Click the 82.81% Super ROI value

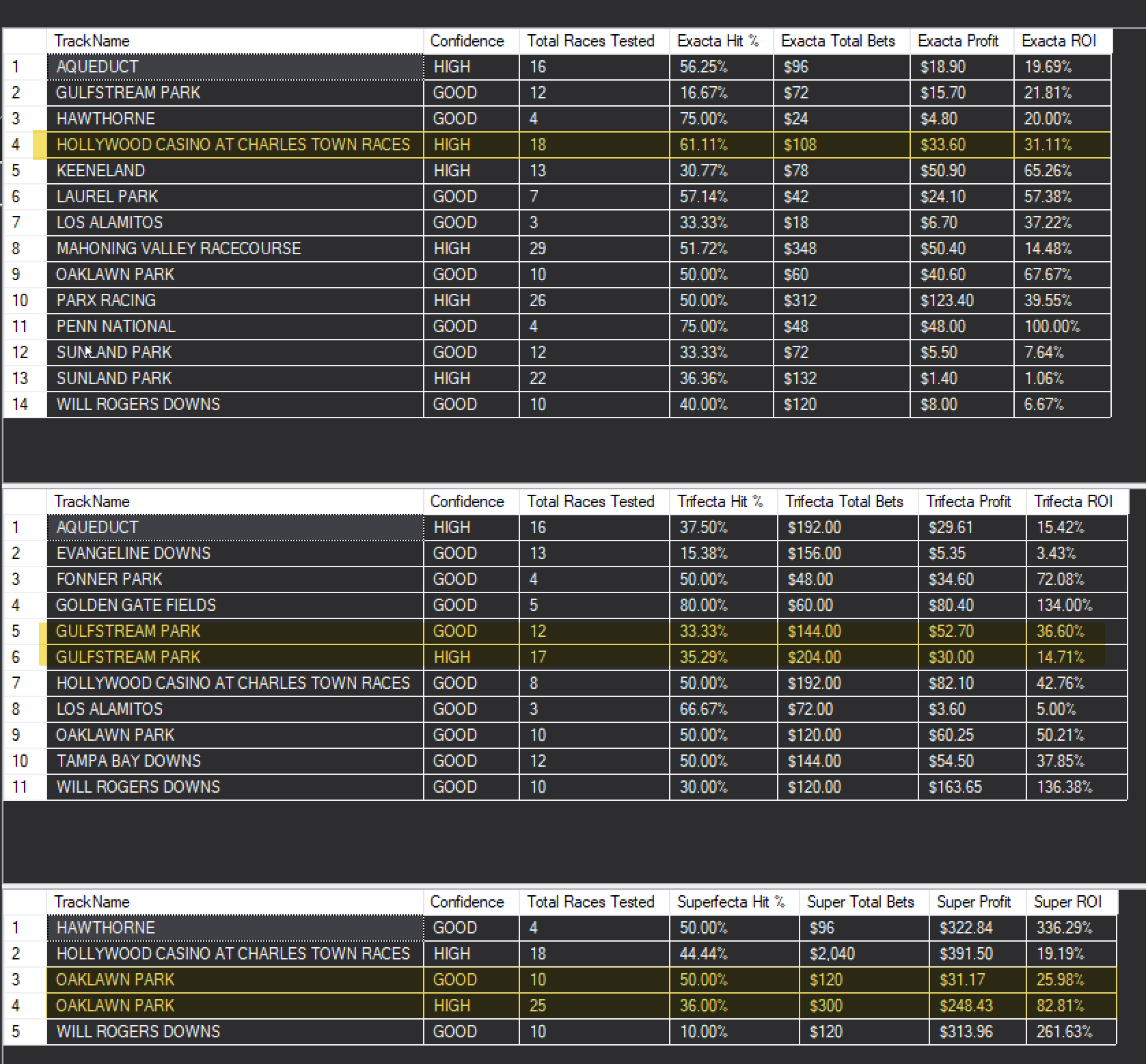point(1072,1006)
